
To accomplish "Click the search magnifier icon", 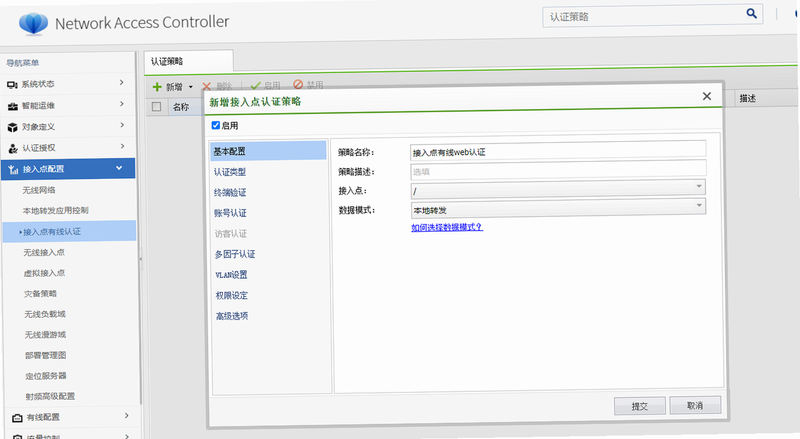I will (751, 13).
